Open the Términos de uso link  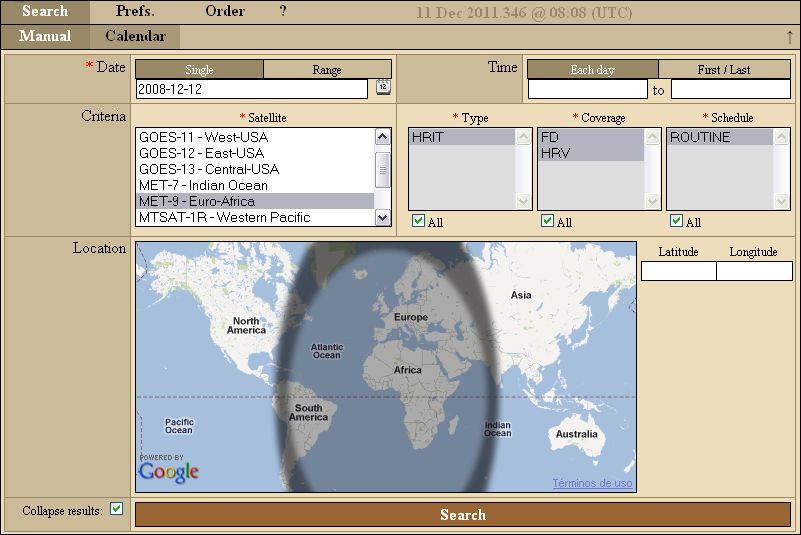pyautogui.click(x=593, y=483)
